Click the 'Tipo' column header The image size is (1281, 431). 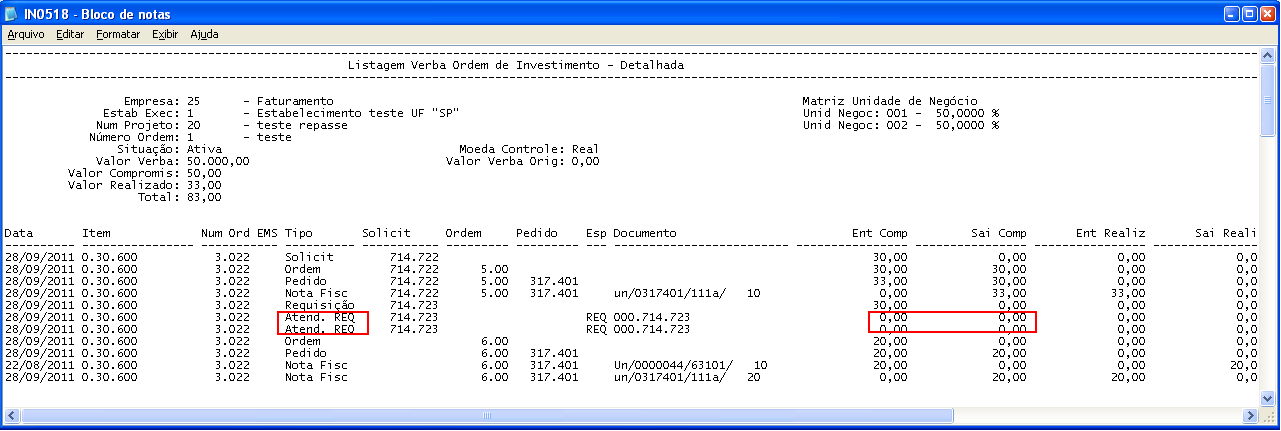click(299, 233)
